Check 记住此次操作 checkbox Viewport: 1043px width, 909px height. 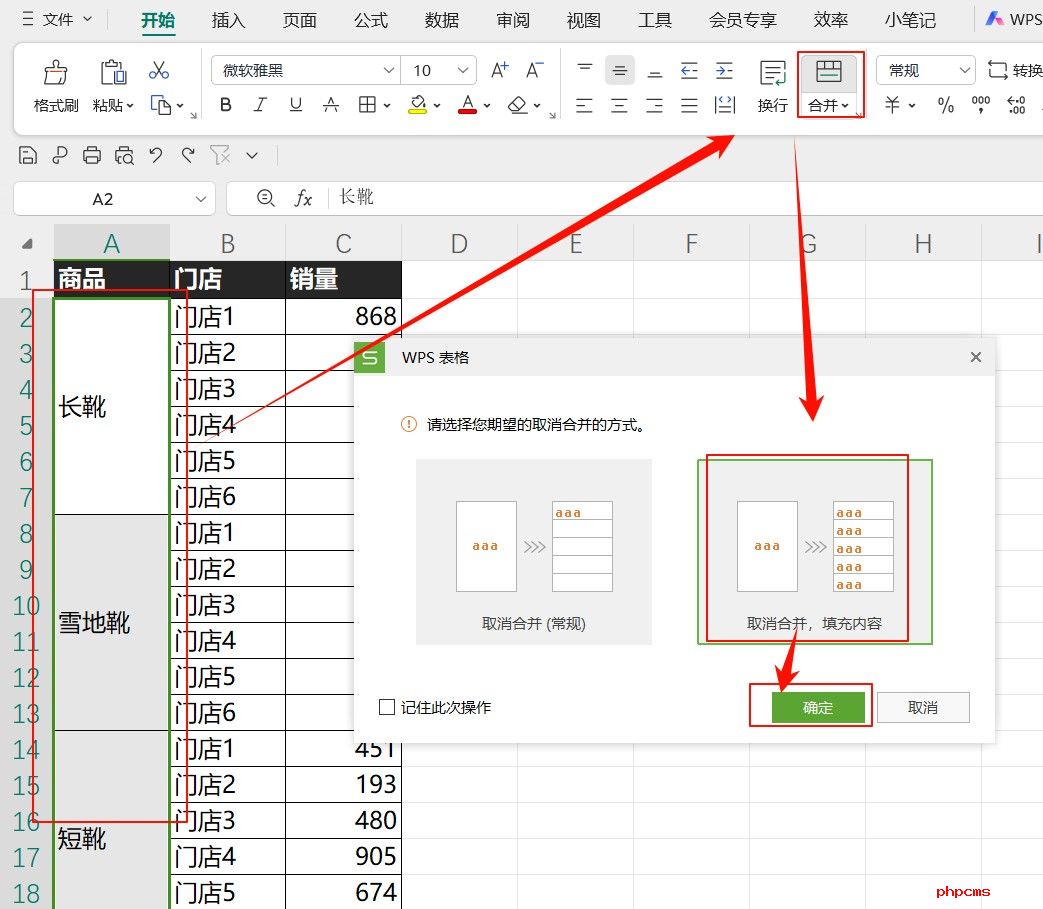[x=386, y=707]
